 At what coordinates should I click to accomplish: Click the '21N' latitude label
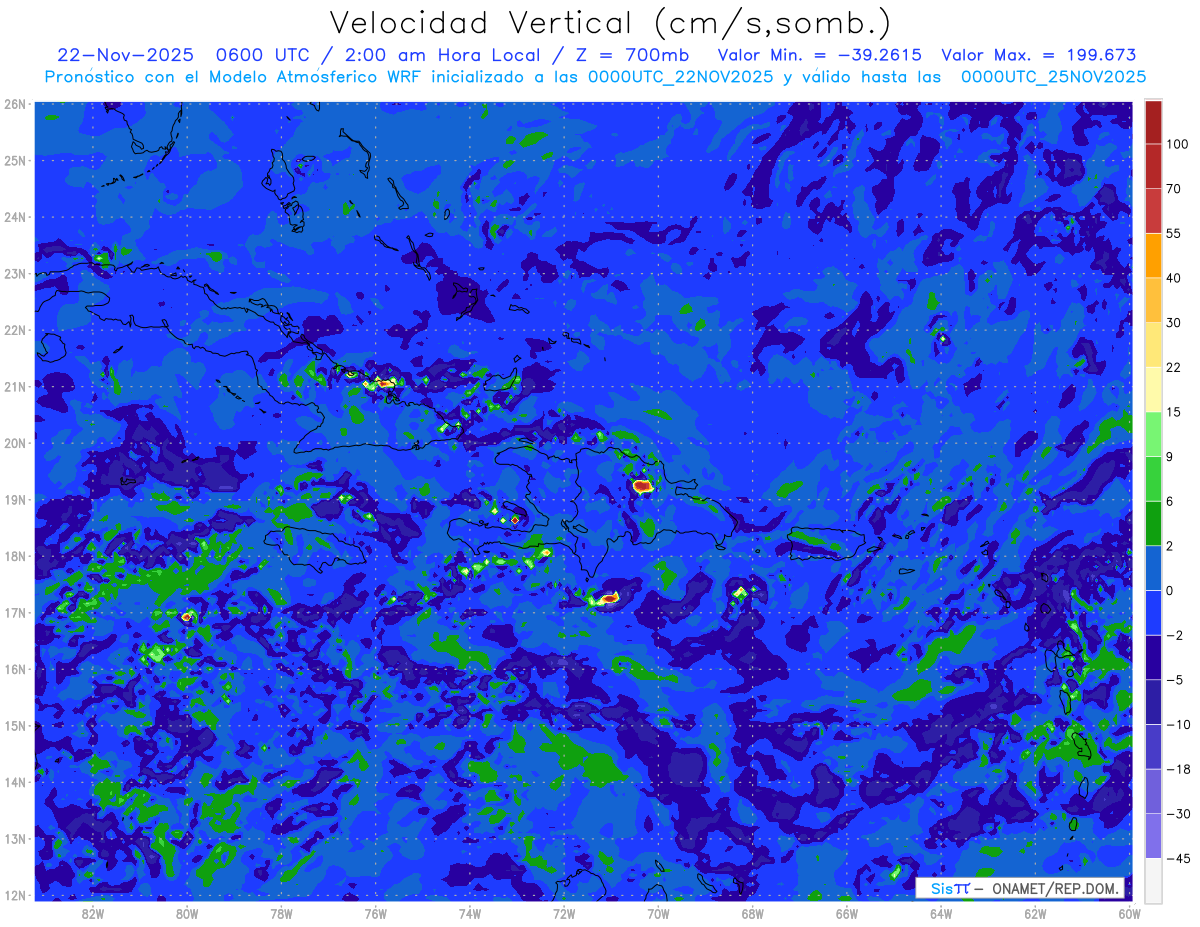coord(14,386)
